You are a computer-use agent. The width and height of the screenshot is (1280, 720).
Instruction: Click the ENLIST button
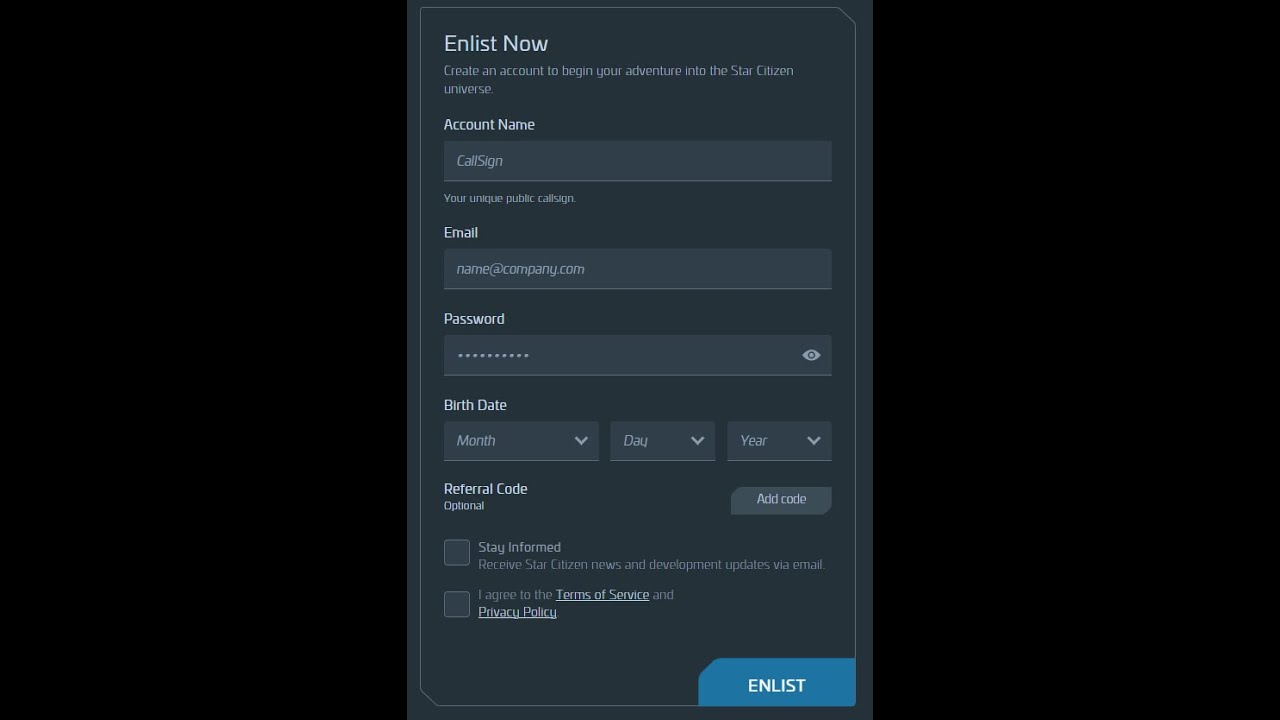777,683
